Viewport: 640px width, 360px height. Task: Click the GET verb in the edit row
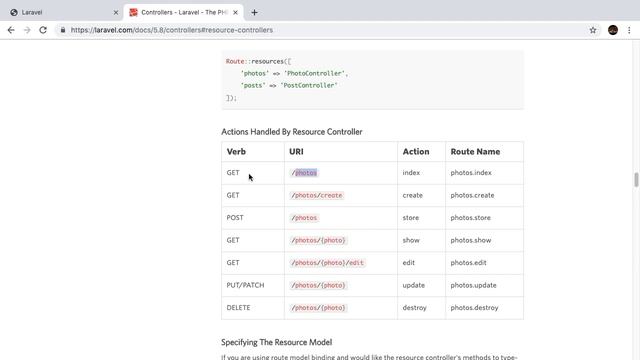tap(233, 263)
